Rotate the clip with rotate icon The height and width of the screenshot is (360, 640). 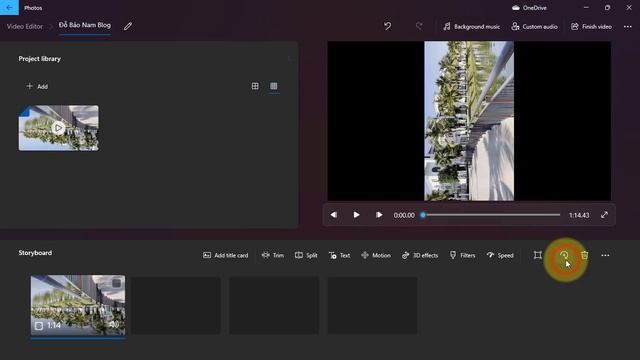[564, 255]
